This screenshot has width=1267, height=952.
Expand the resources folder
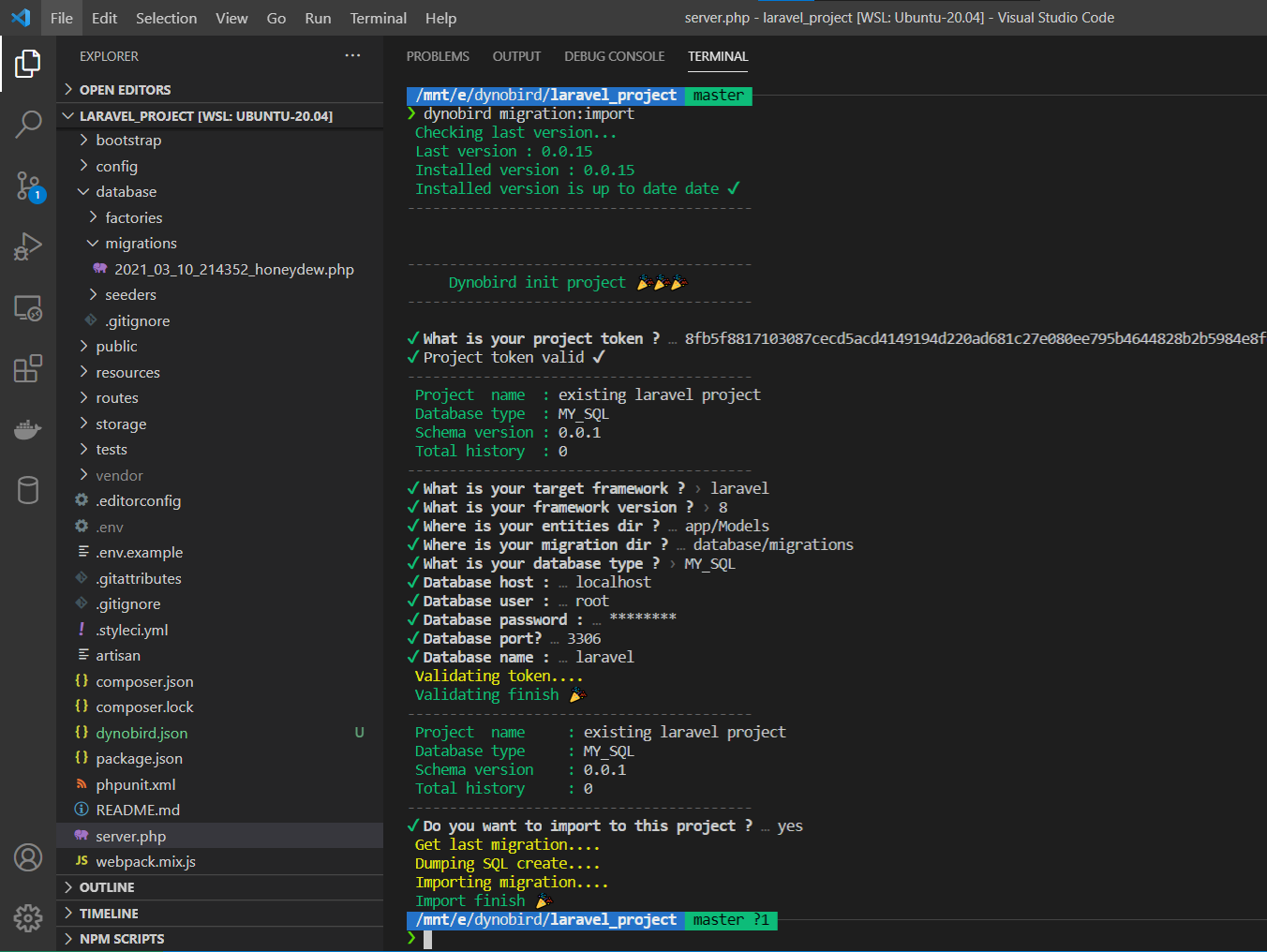(x=219, y=372)
